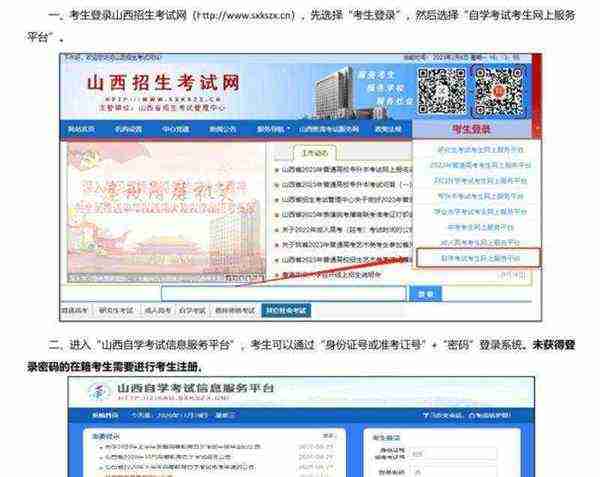Viewport: 600px width, 477px height.
Task: Click the 山西招生考试网 site title logo
Action: [164, 83]
